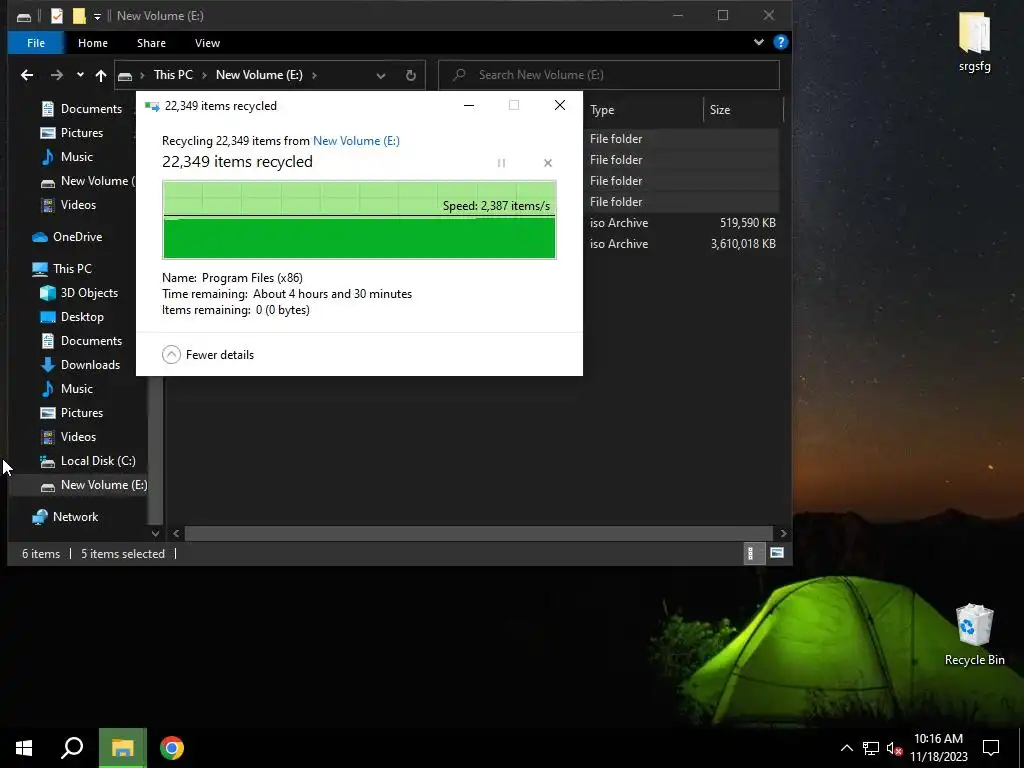
Task: Go forward with the right arrow
Action: 57,75
